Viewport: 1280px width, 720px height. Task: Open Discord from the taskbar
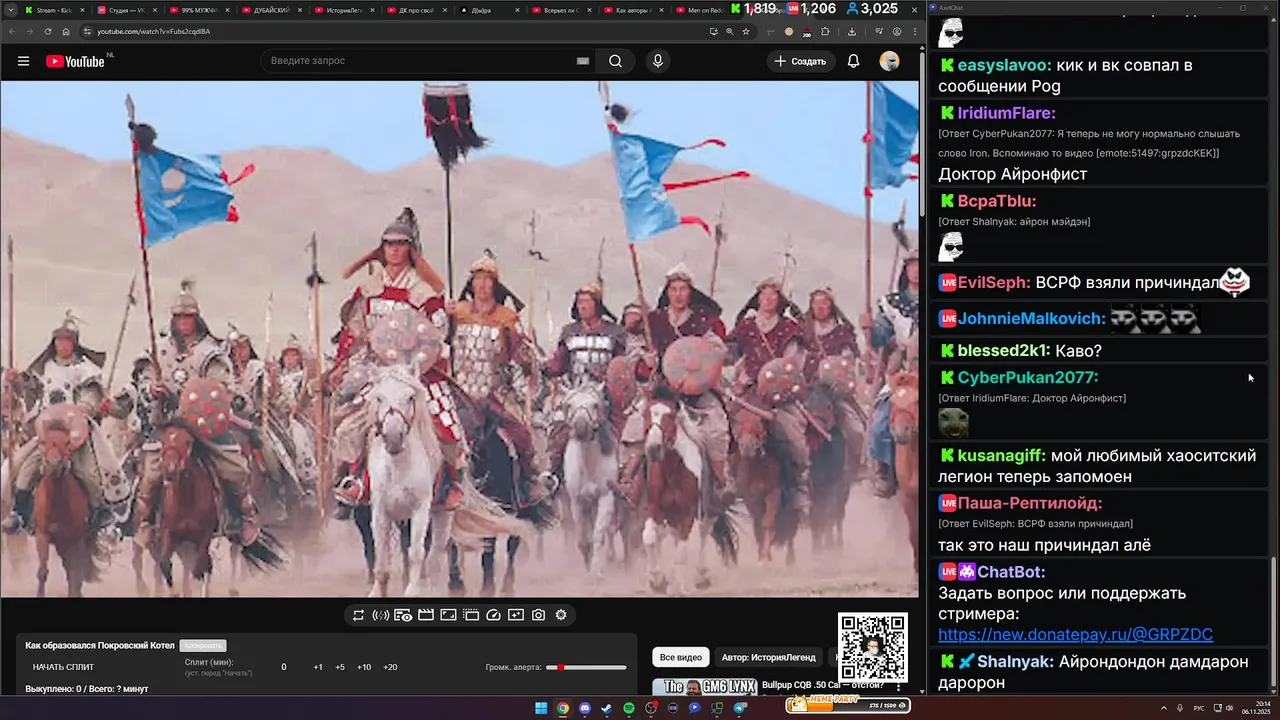tap(585, 708)
